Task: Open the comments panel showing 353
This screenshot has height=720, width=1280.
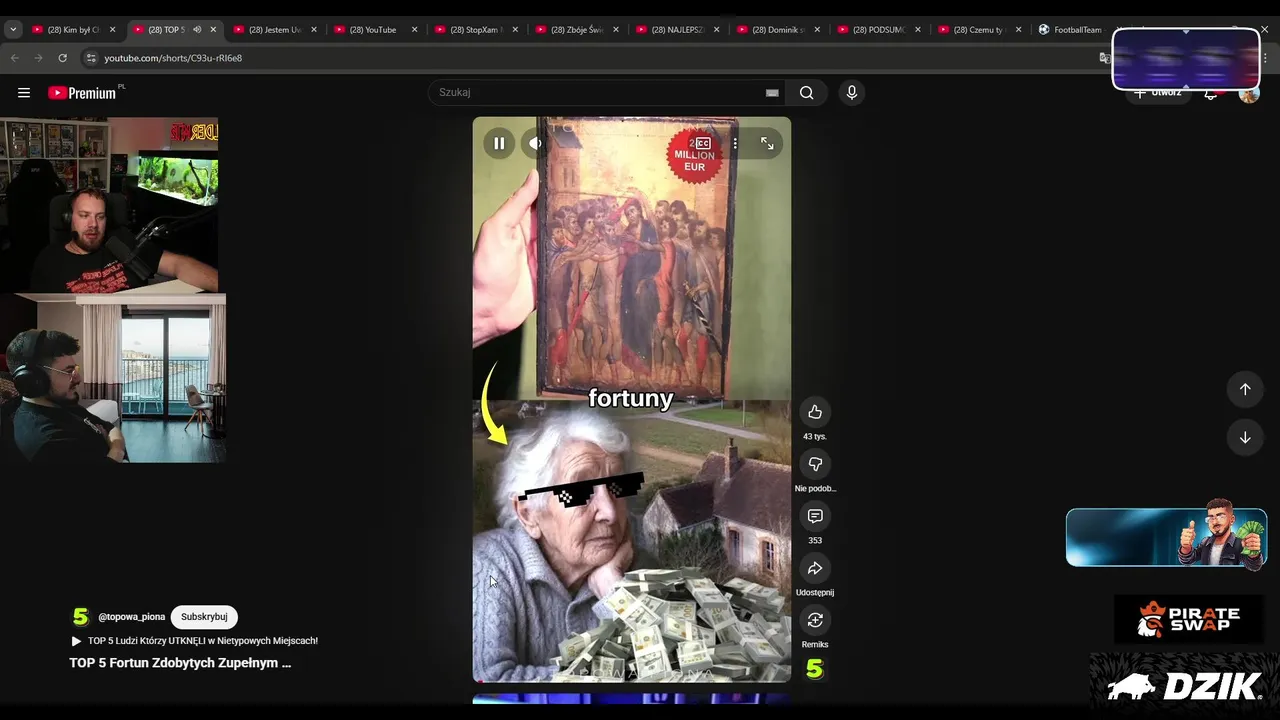Action: 815,516
